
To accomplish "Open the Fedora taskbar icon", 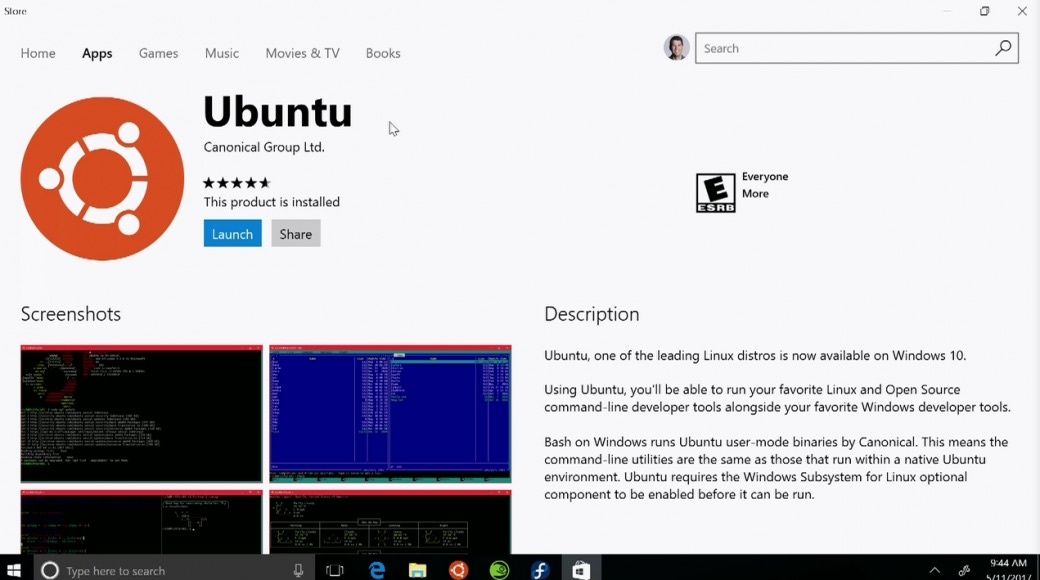I will click(x=540, y=570).
